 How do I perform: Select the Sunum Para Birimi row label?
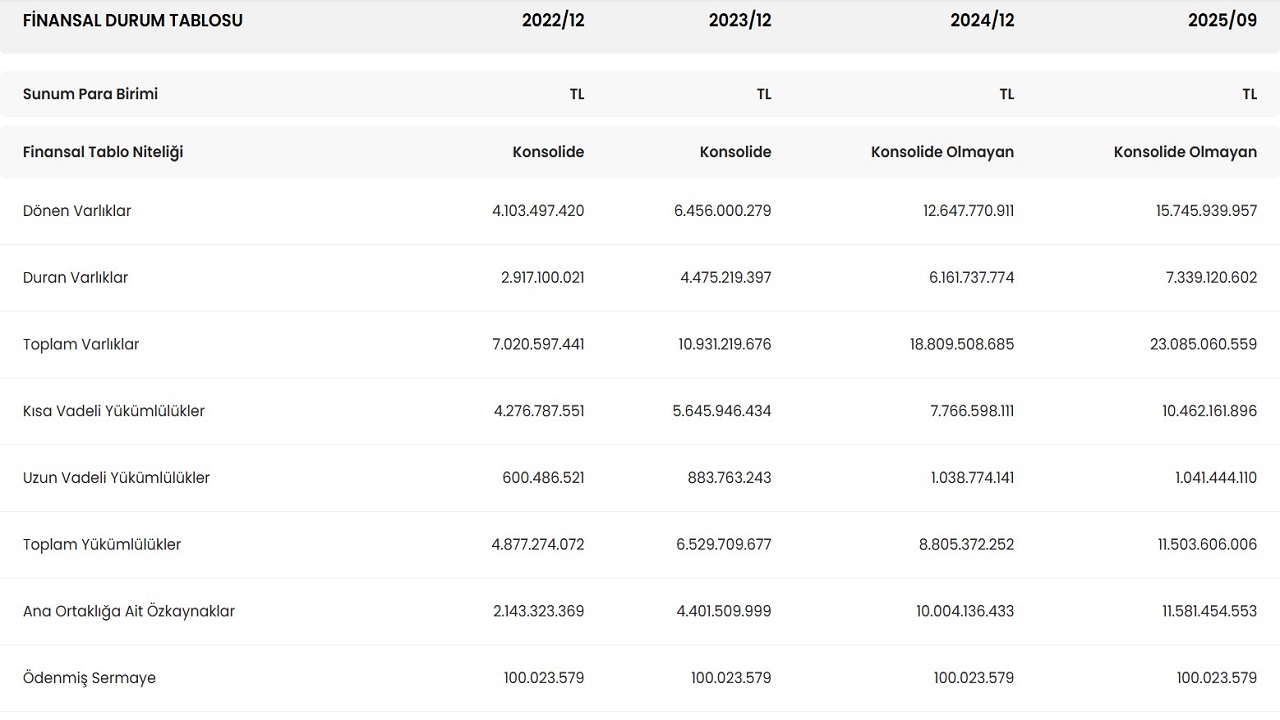(90, 94)
